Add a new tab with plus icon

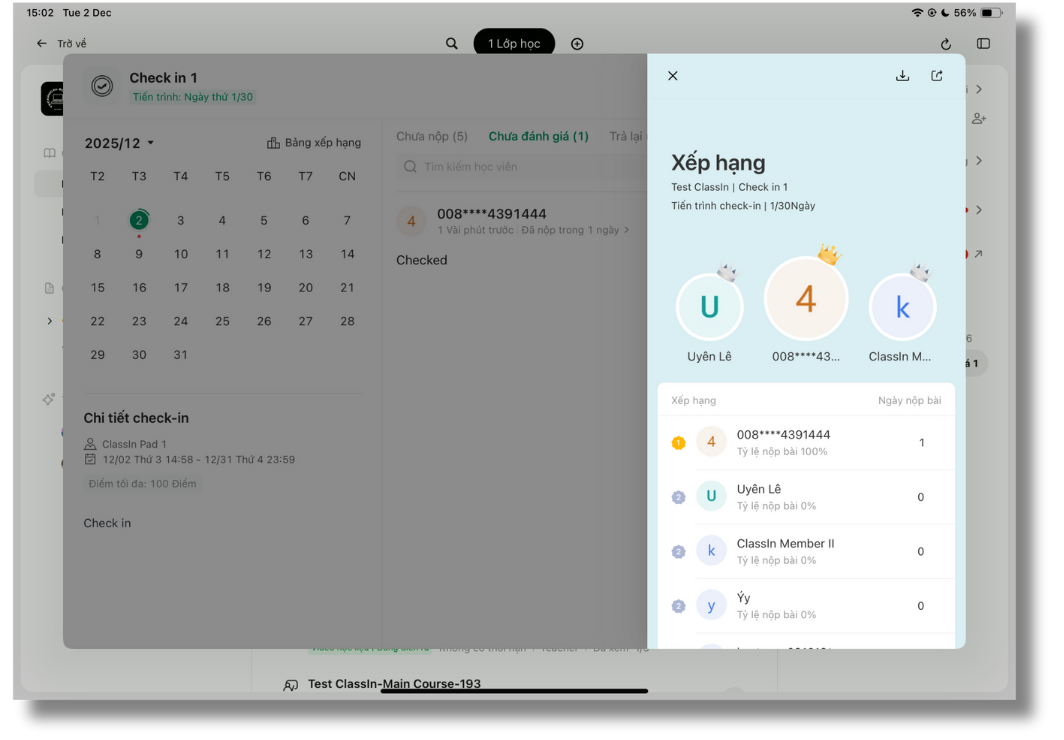click(577, 44)
